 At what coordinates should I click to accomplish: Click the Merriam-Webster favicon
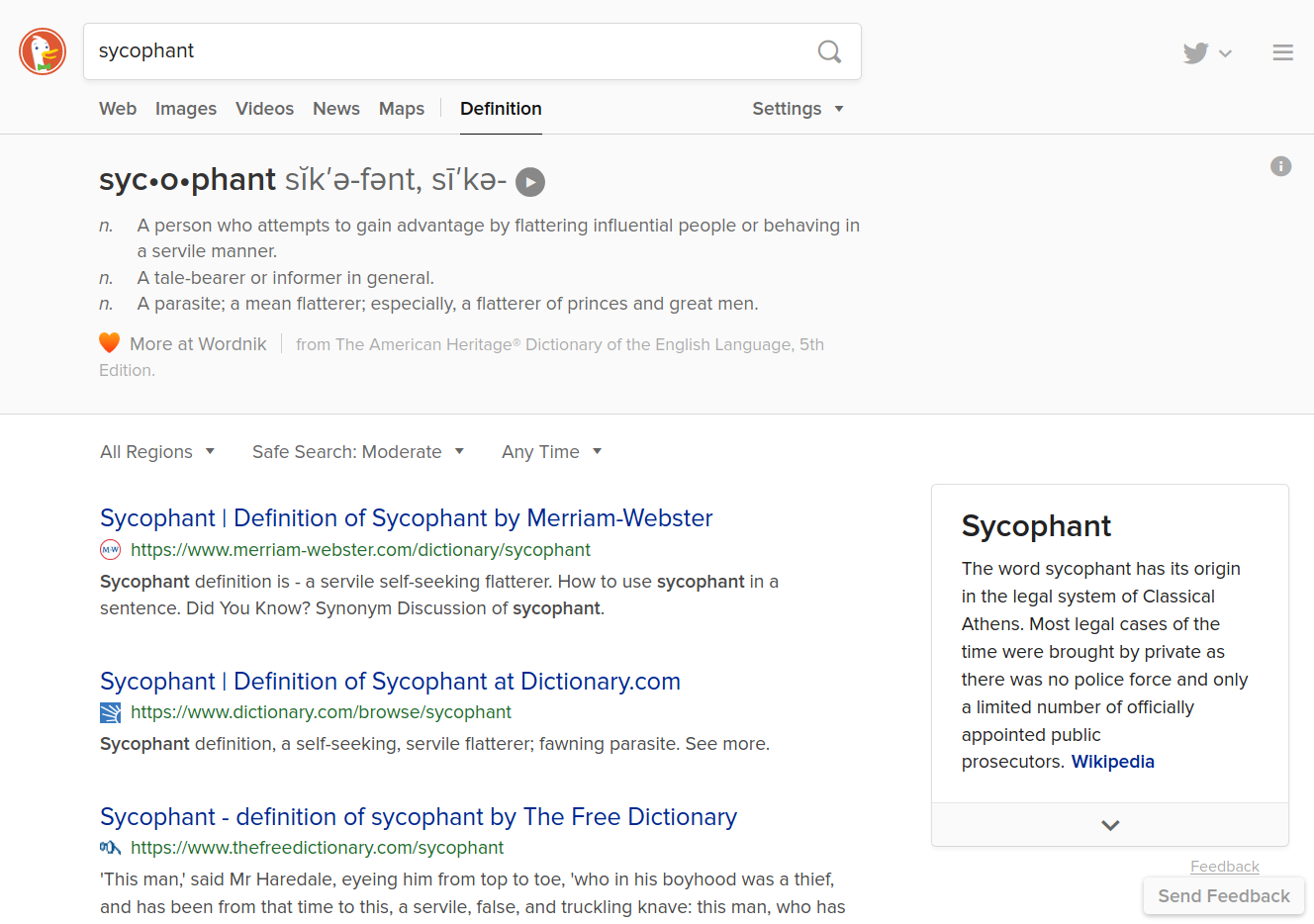110,549
